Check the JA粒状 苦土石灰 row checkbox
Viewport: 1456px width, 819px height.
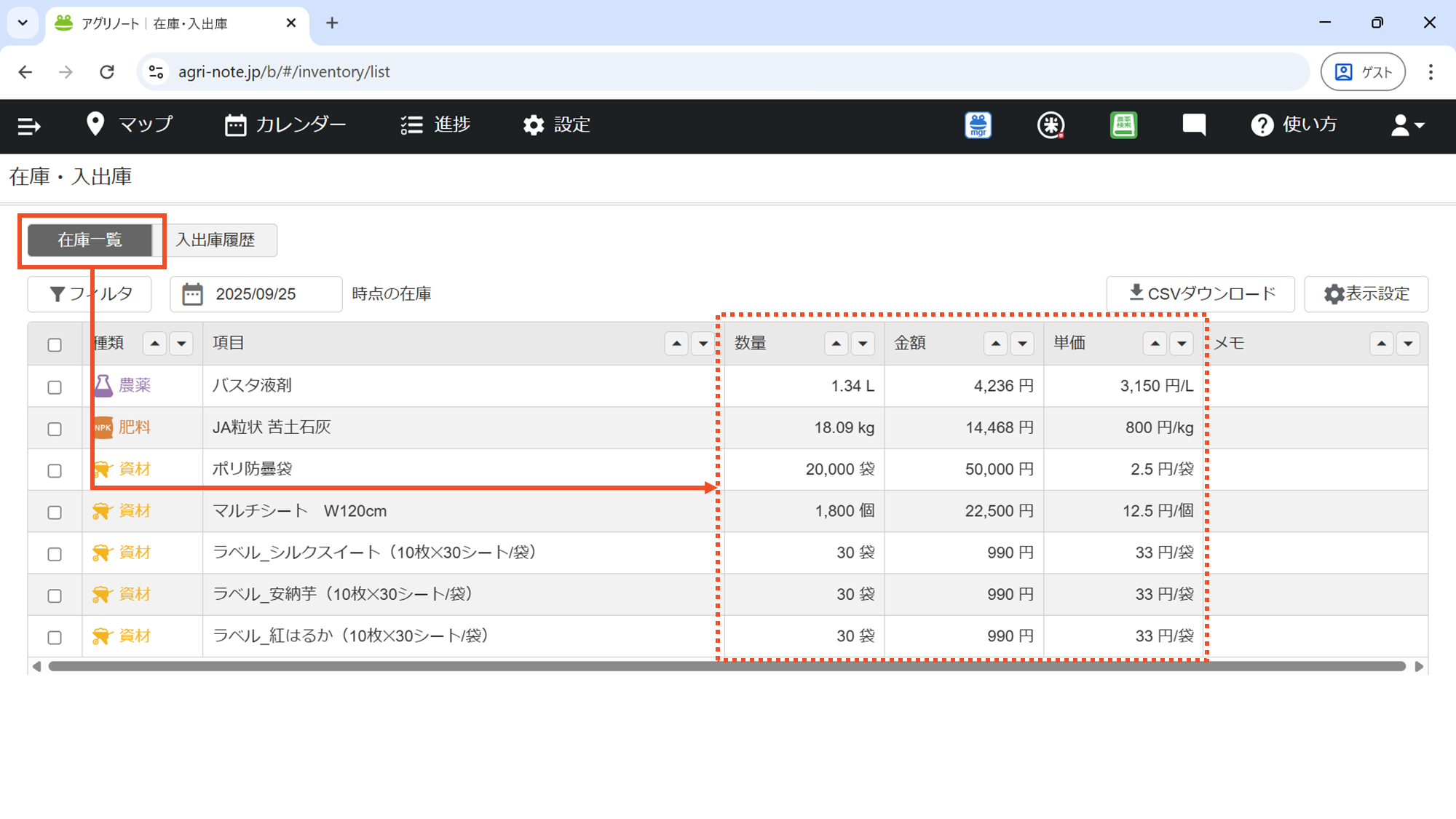[x=55, y=429]
